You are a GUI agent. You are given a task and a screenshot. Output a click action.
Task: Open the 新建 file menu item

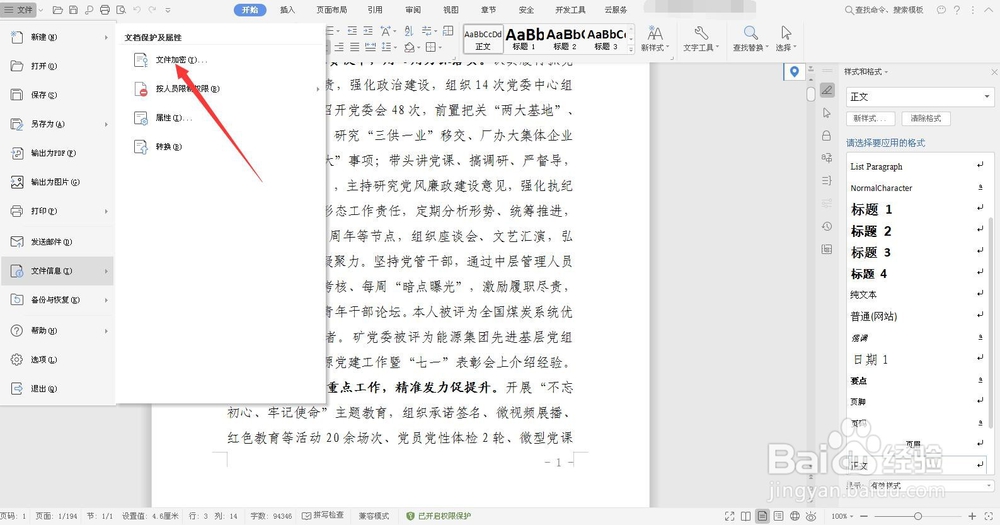57,38
